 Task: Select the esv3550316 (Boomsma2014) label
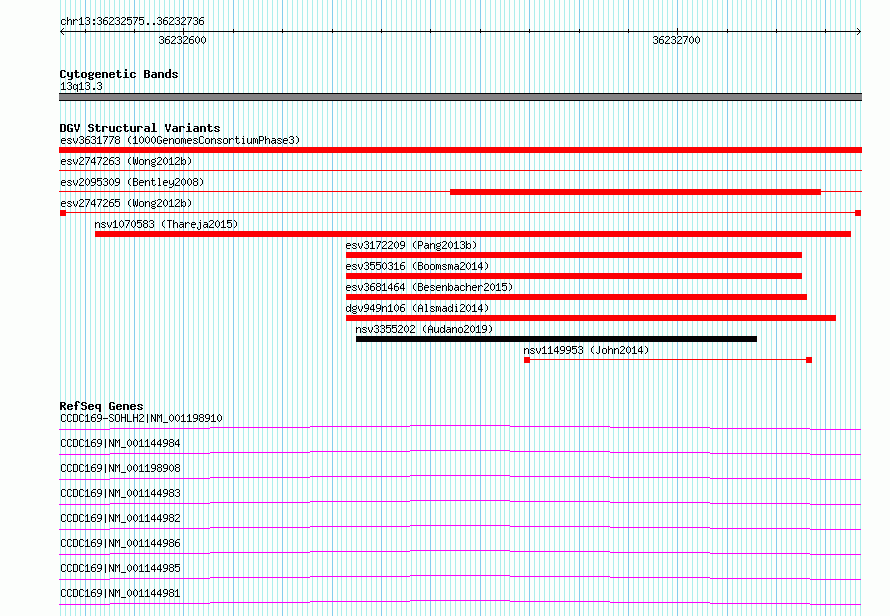point(417,266)
